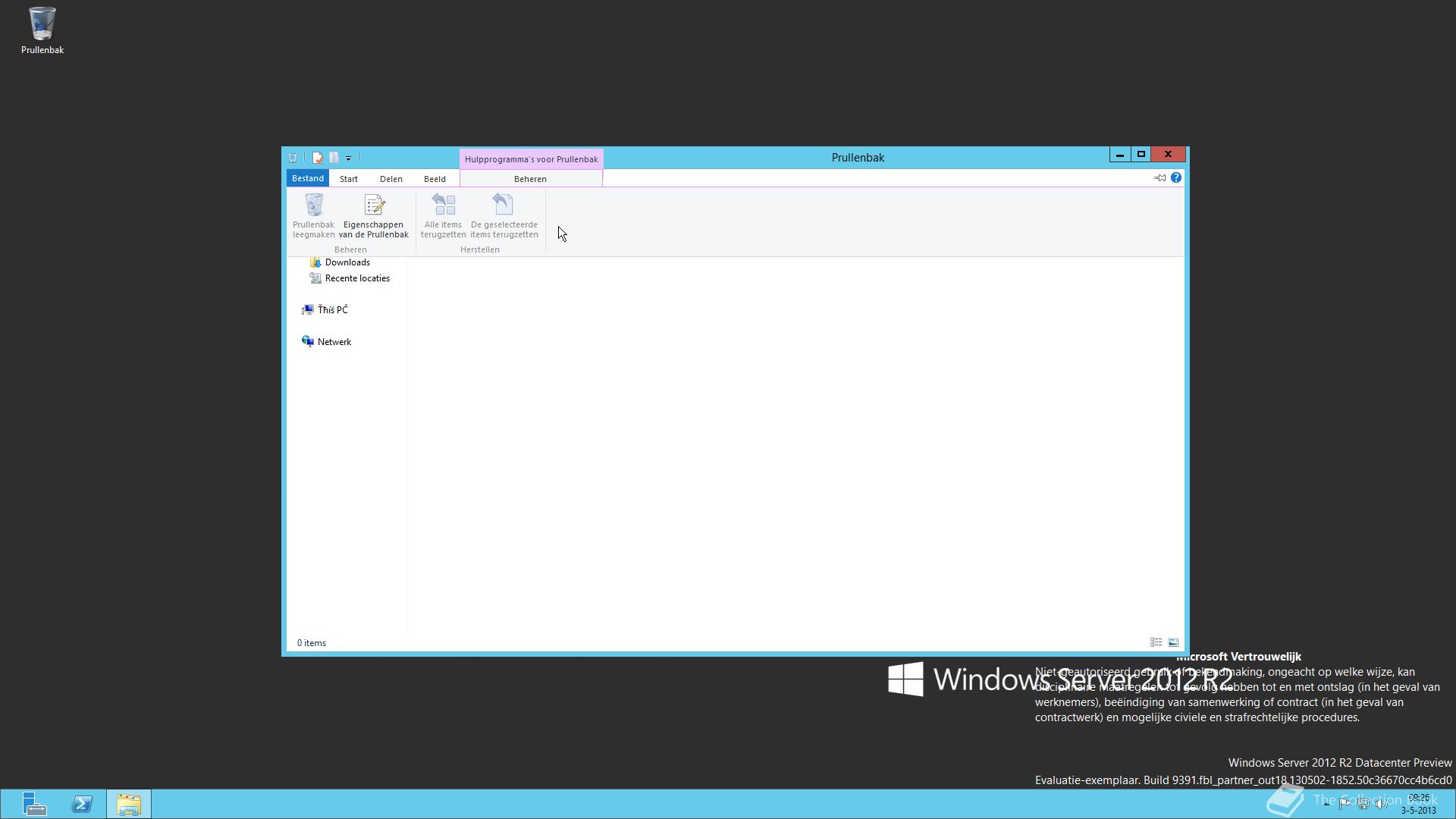Select This PC in navigation pane
1456x819 pixels.
click(325, 309)
